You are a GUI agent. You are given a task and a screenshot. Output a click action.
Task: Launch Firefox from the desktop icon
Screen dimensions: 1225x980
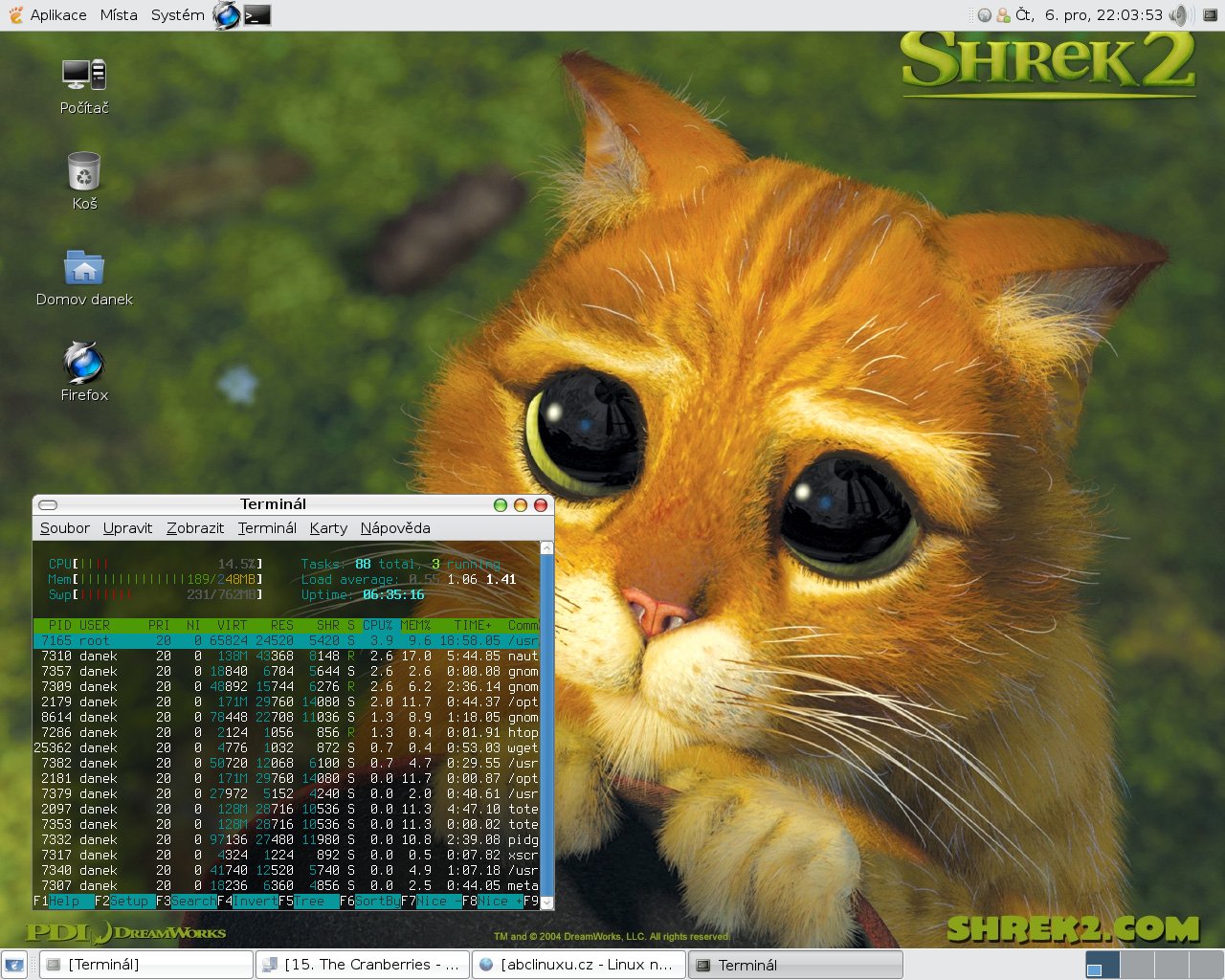[x=84, y=371]
